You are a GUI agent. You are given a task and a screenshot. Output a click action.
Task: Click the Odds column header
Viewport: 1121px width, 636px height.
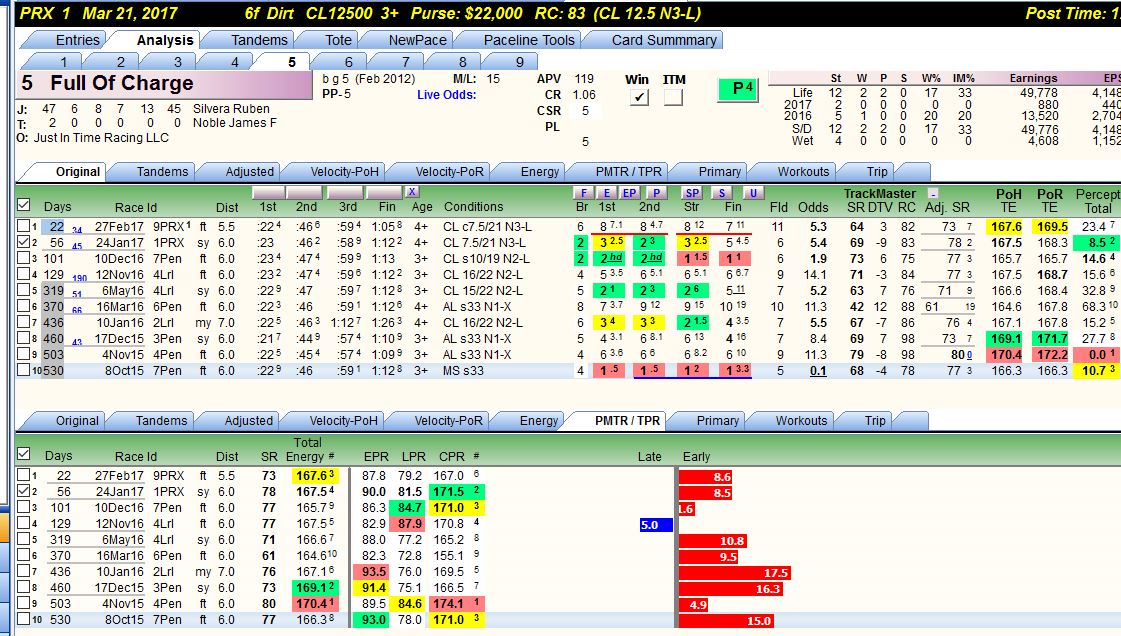click(813, 207)
